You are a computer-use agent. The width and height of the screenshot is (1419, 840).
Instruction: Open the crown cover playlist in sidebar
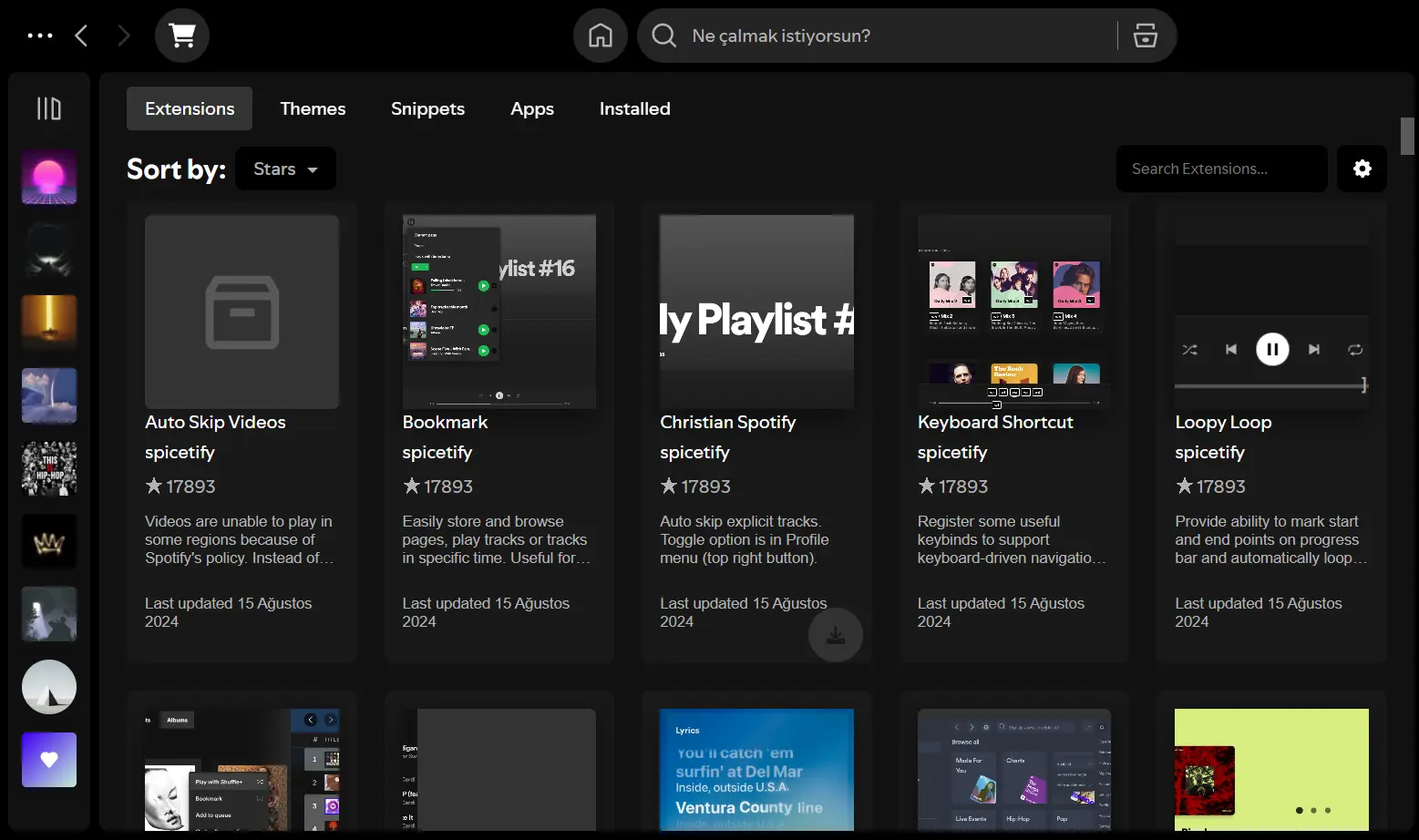tap(49, 541)
